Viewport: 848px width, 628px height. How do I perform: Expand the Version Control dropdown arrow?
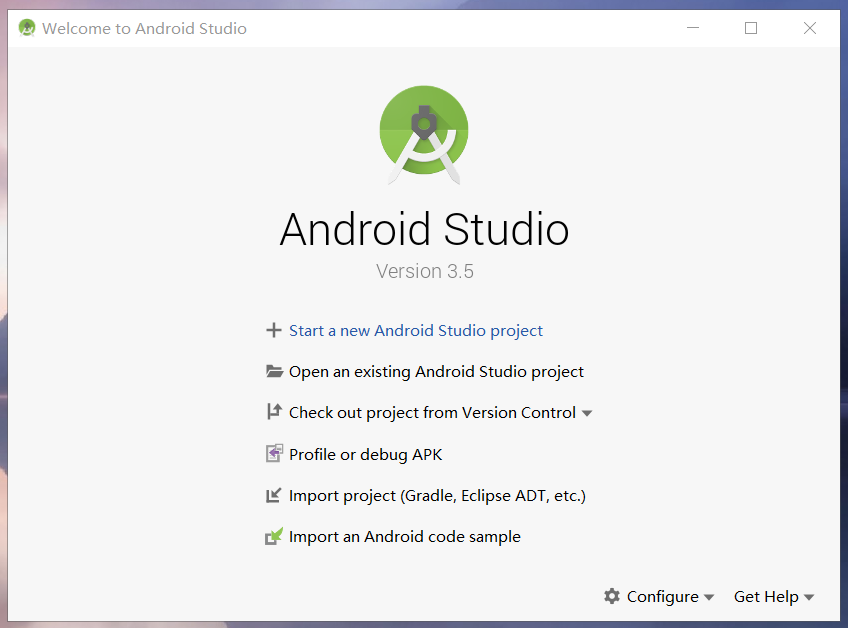587,412
